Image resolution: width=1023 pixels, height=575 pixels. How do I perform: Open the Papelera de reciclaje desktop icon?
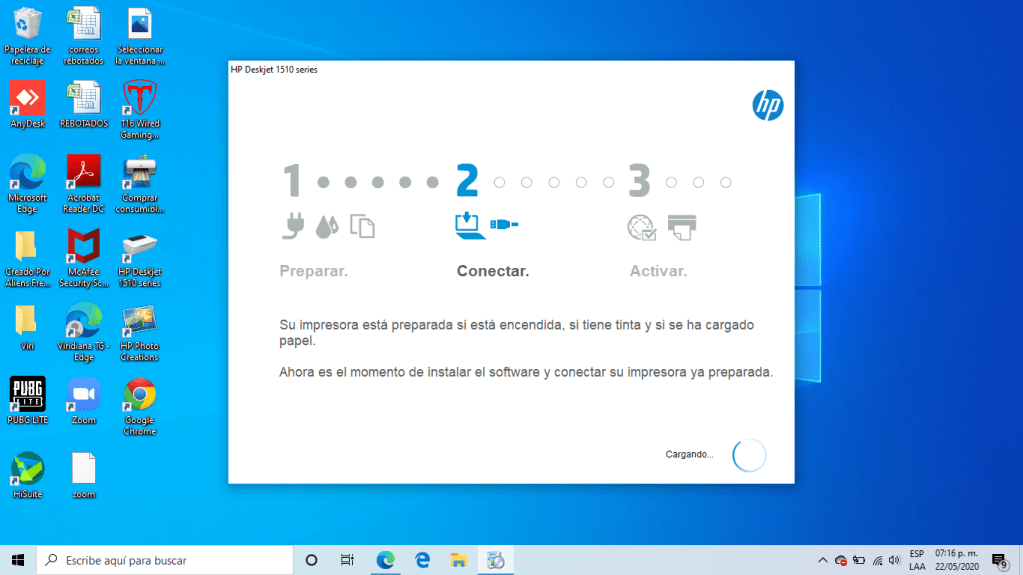(x=27, y=36)
